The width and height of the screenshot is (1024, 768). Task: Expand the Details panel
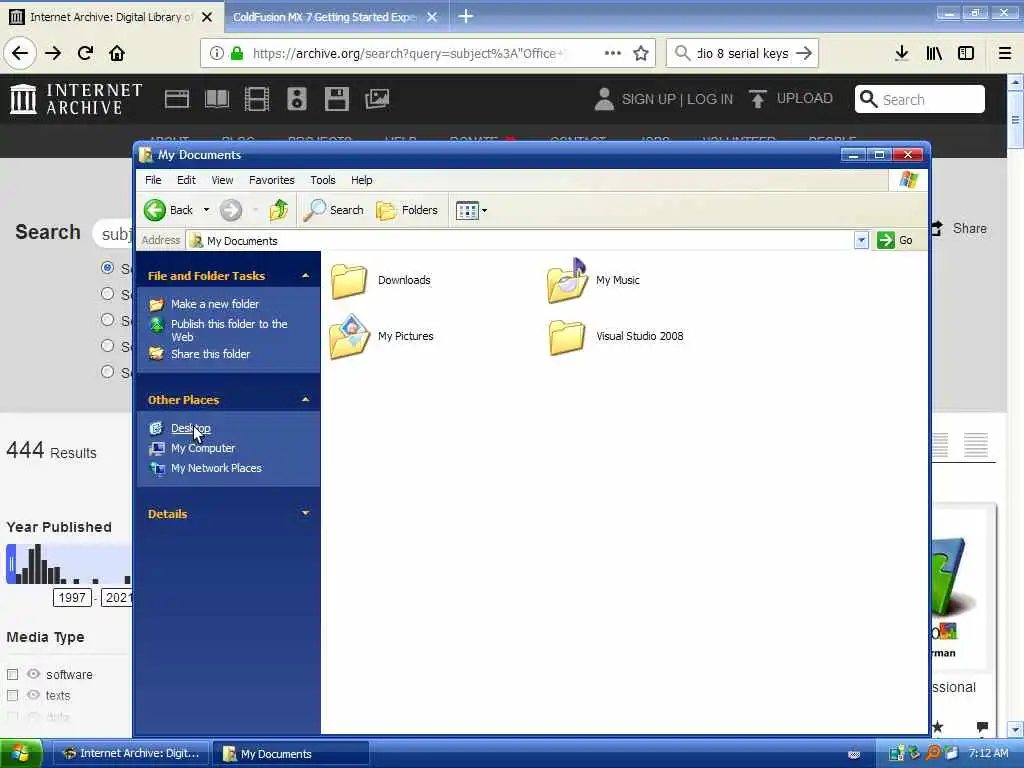click(x=305, y=514)
